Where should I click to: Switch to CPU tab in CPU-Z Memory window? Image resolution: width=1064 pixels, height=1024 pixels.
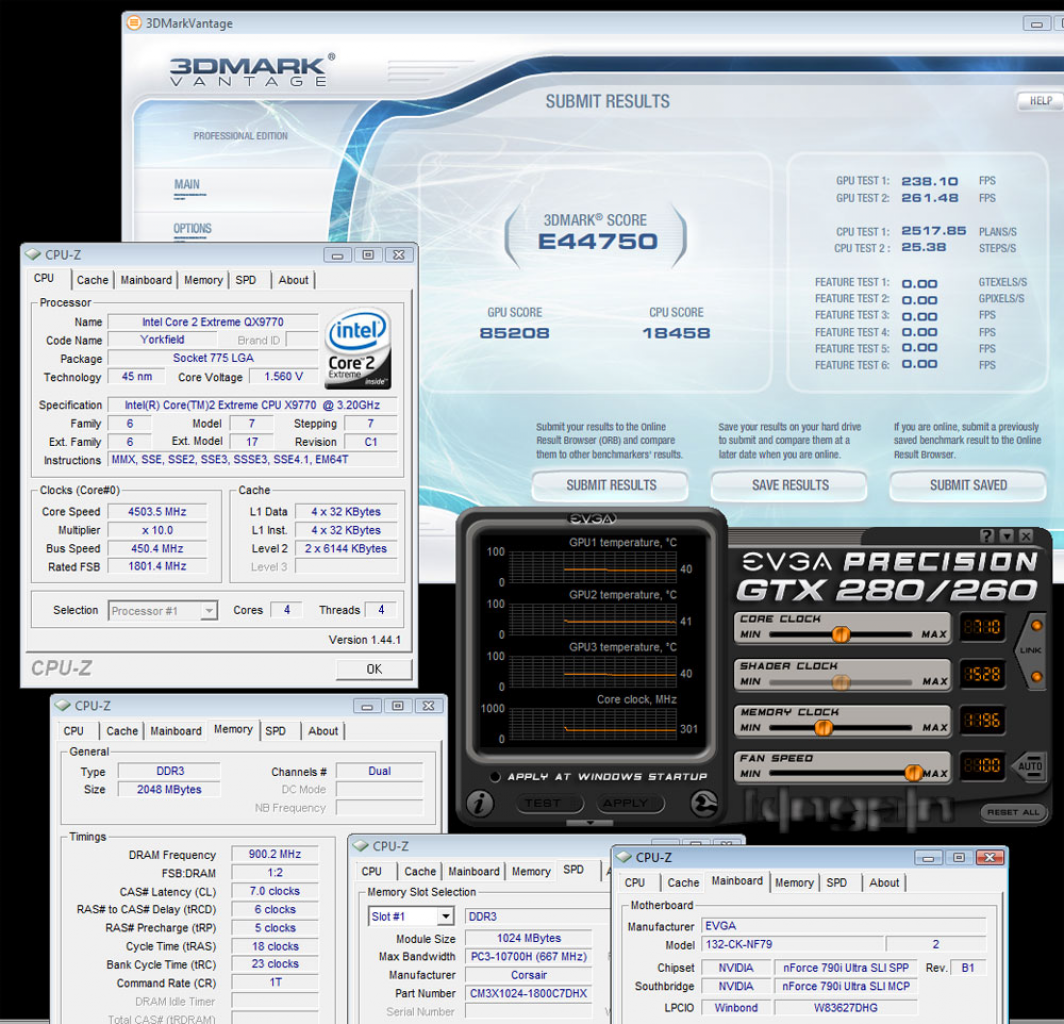point(73,731)
